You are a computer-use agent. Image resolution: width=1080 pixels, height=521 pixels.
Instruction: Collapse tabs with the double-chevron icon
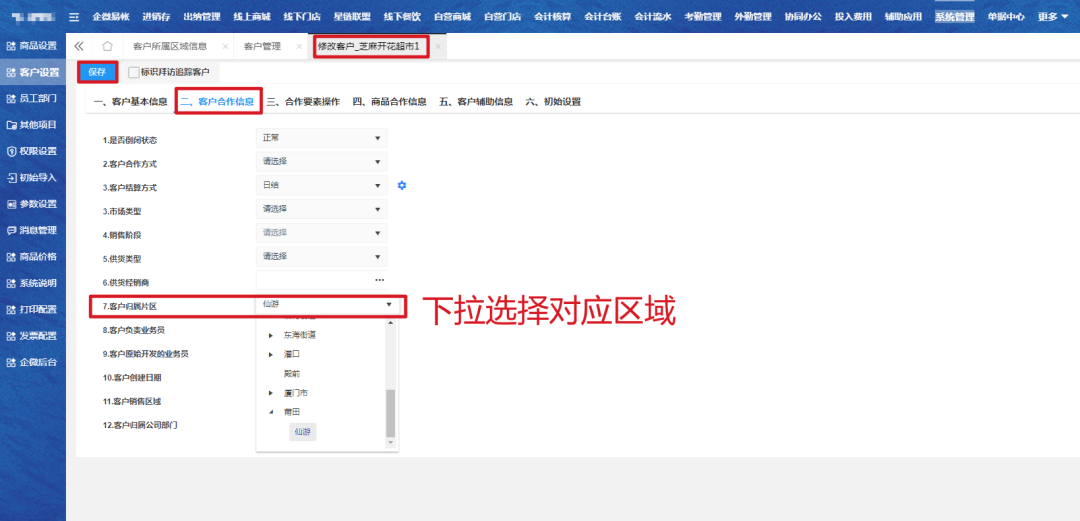pos(80,47)
